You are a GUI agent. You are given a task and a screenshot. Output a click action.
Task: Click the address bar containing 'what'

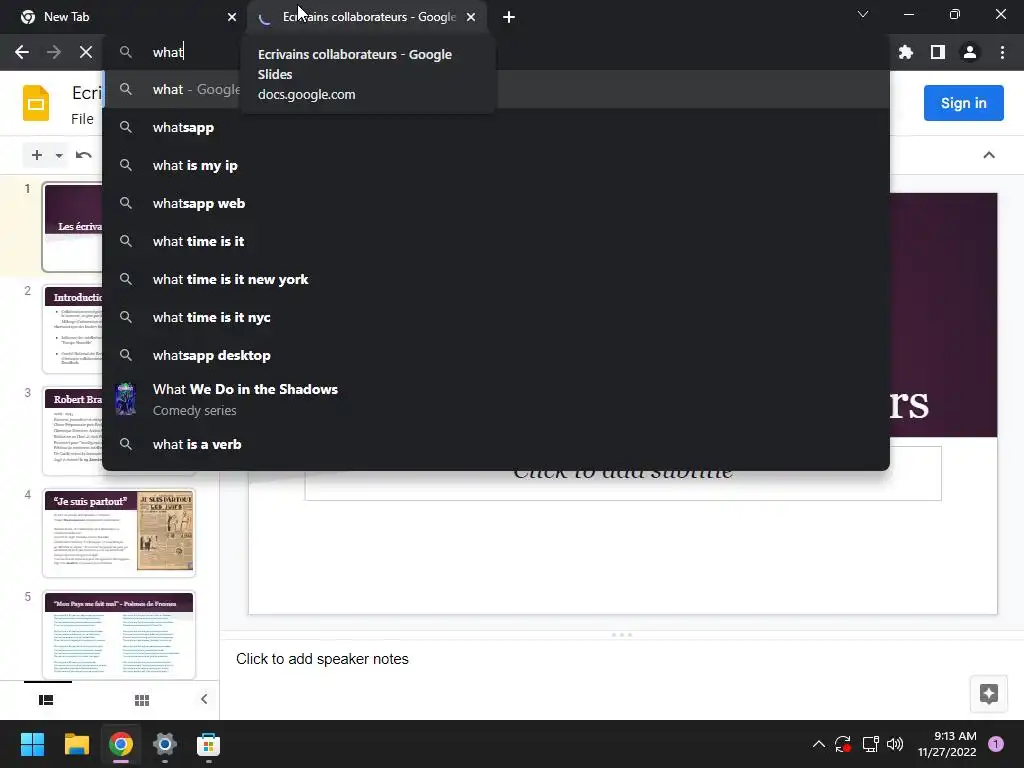(496, 52)
